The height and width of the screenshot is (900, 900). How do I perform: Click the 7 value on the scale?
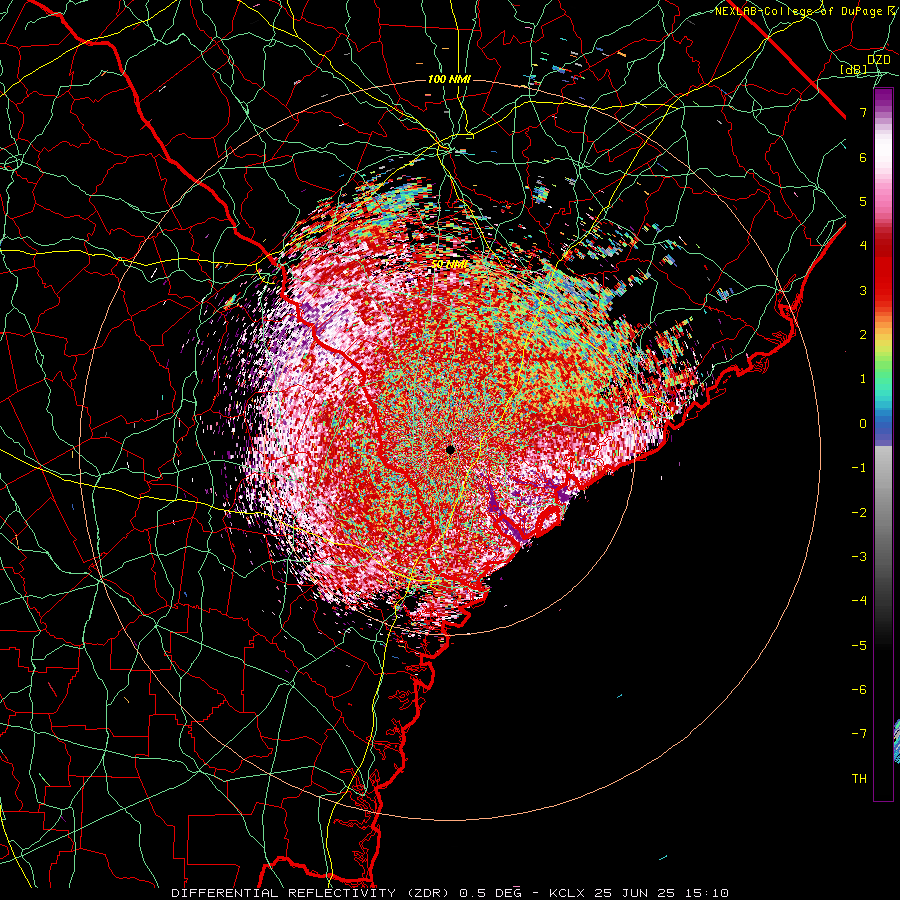coord(863,112)
